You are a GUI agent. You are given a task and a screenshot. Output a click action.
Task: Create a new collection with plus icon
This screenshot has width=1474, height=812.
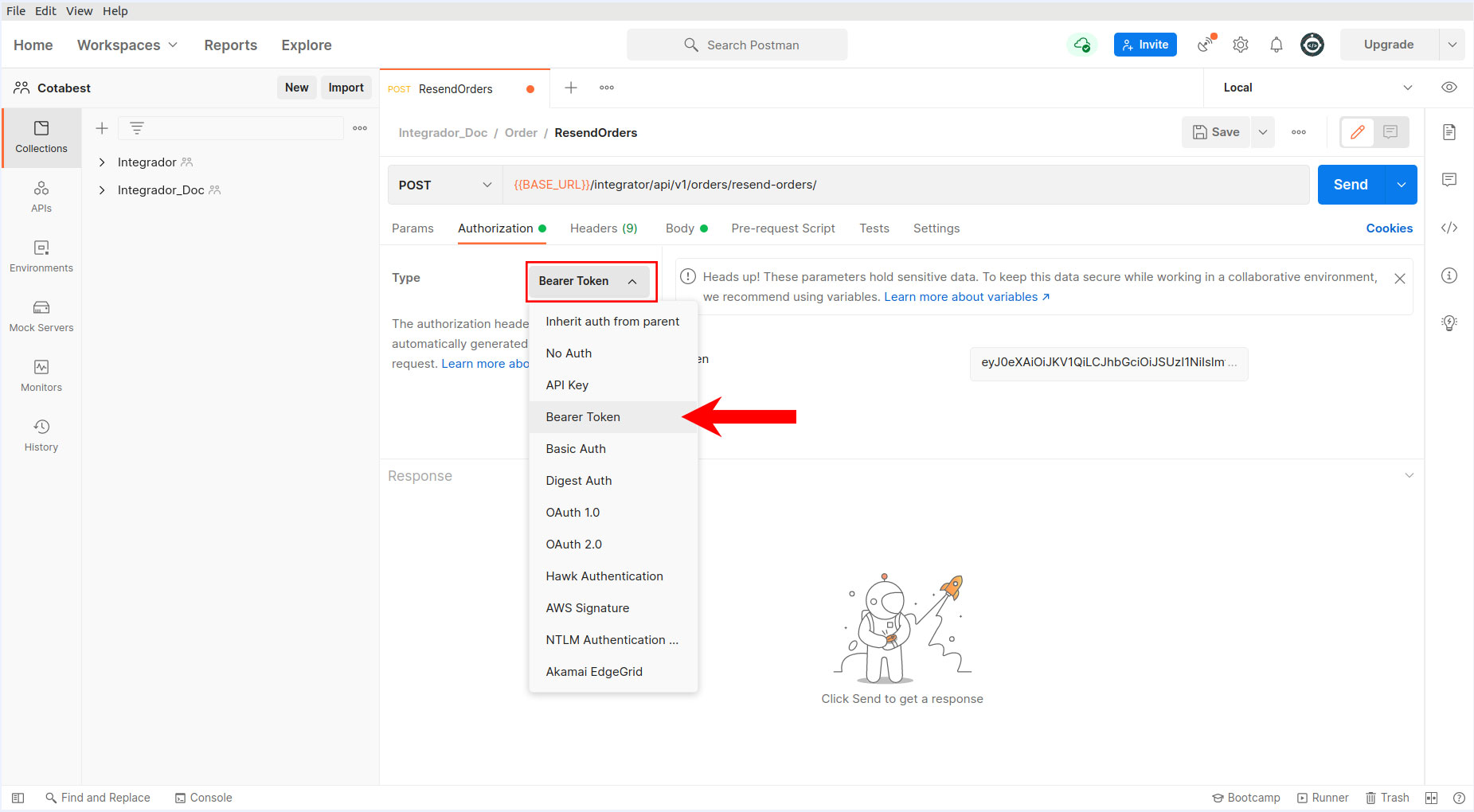pyautogui.click(x=102, y=128)
